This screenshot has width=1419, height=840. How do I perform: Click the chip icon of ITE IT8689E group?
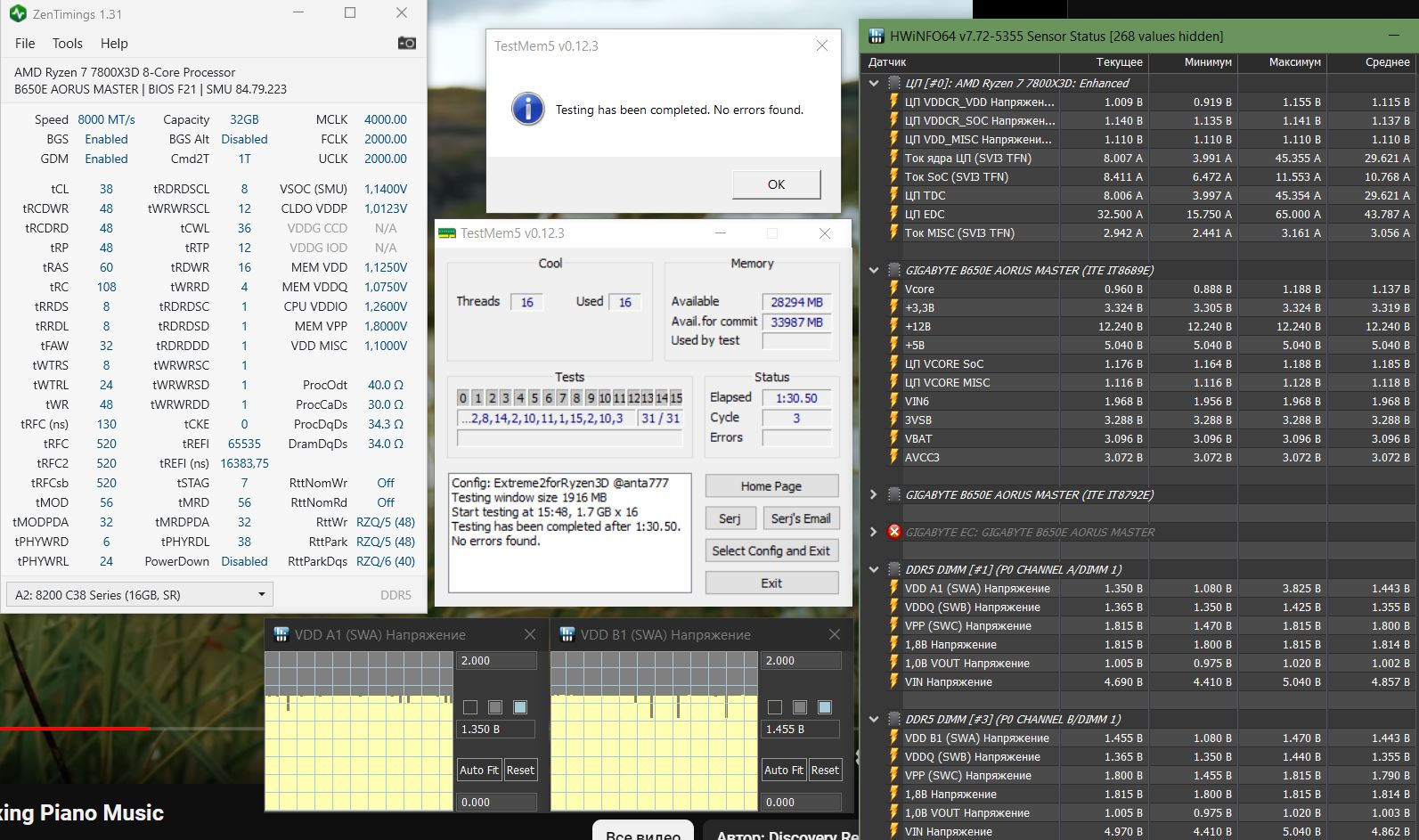(894, 270)
